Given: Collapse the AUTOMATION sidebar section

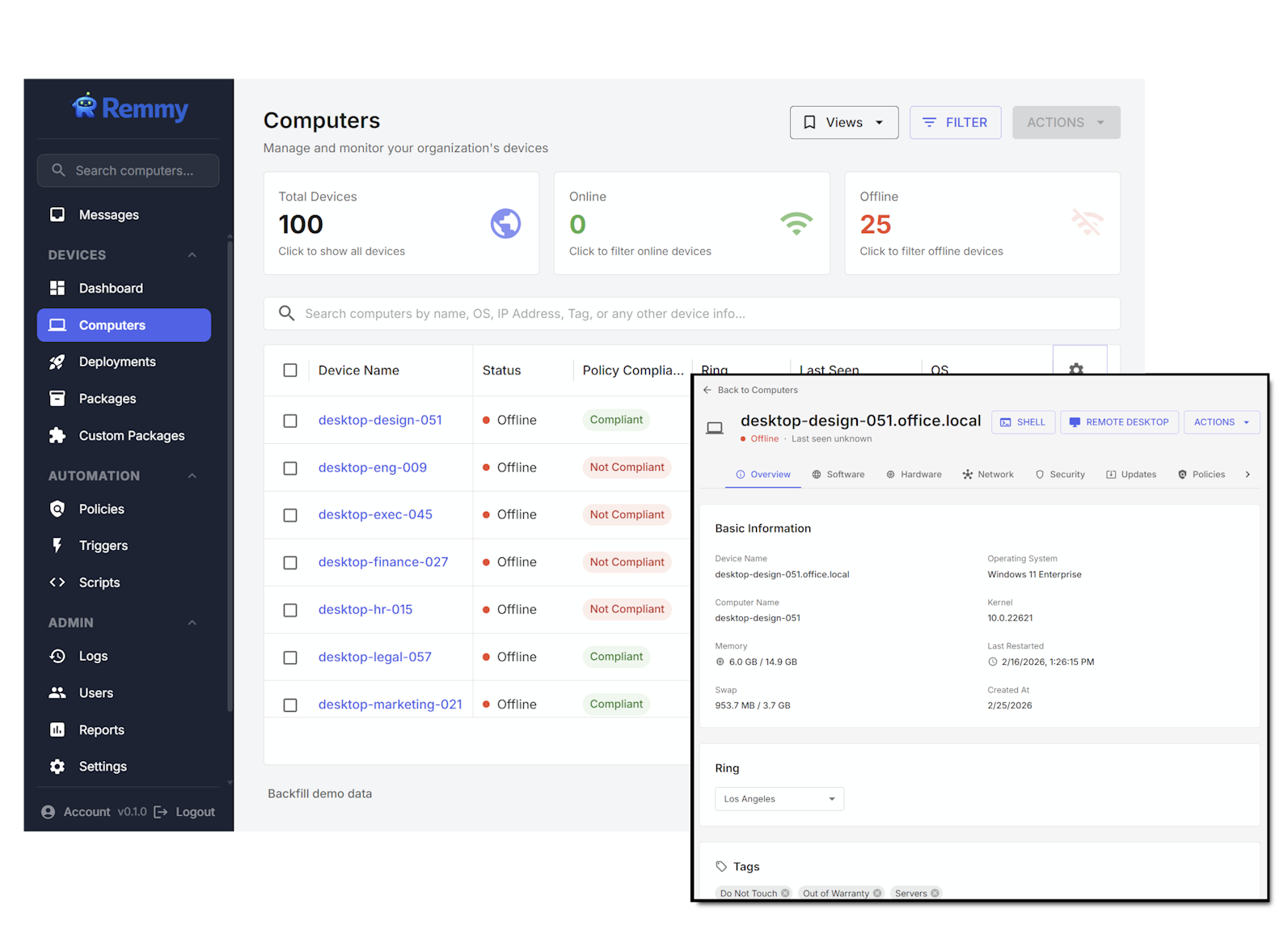Looking at the screenshot, I should [x=192, y=476].
